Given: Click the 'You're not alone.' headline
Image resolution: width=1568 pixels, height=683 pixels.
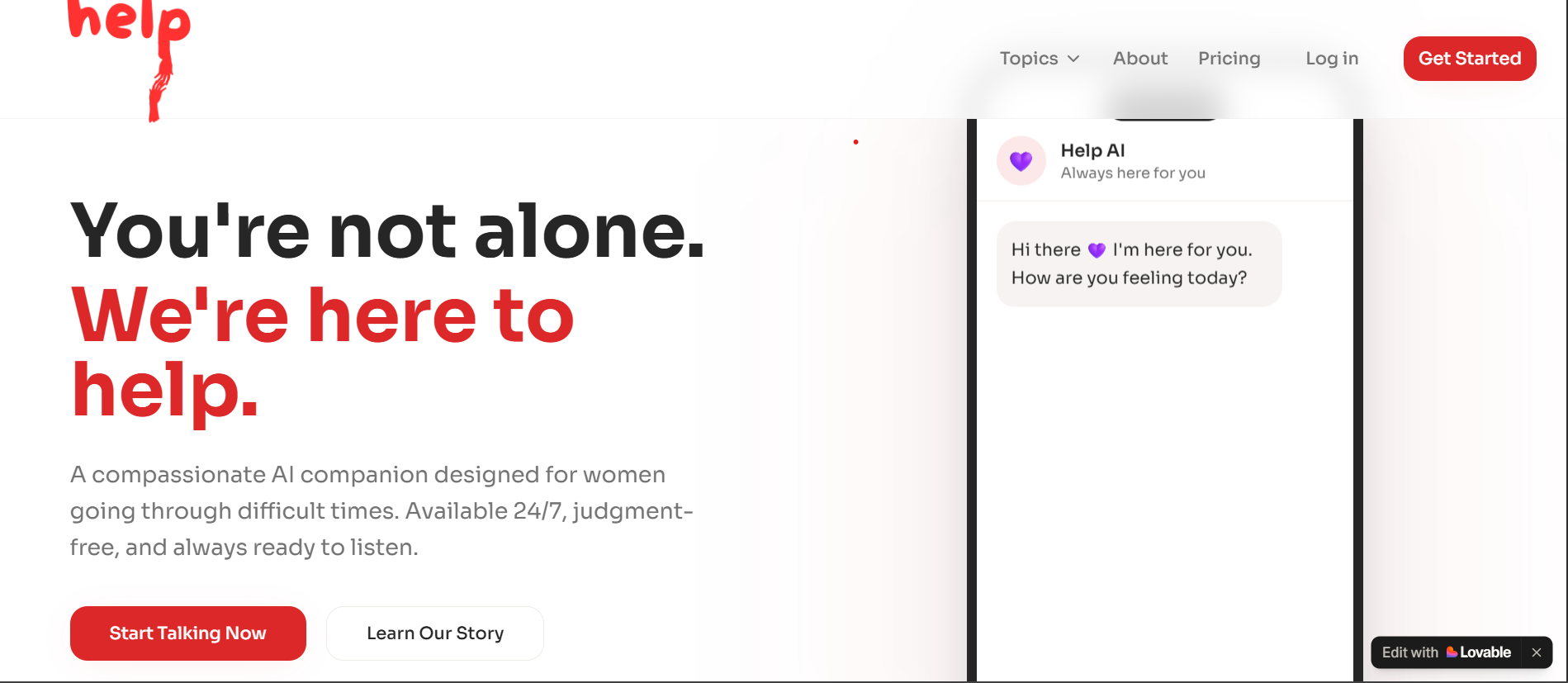Looking at the screenshot, I should [x=387, y=230].
